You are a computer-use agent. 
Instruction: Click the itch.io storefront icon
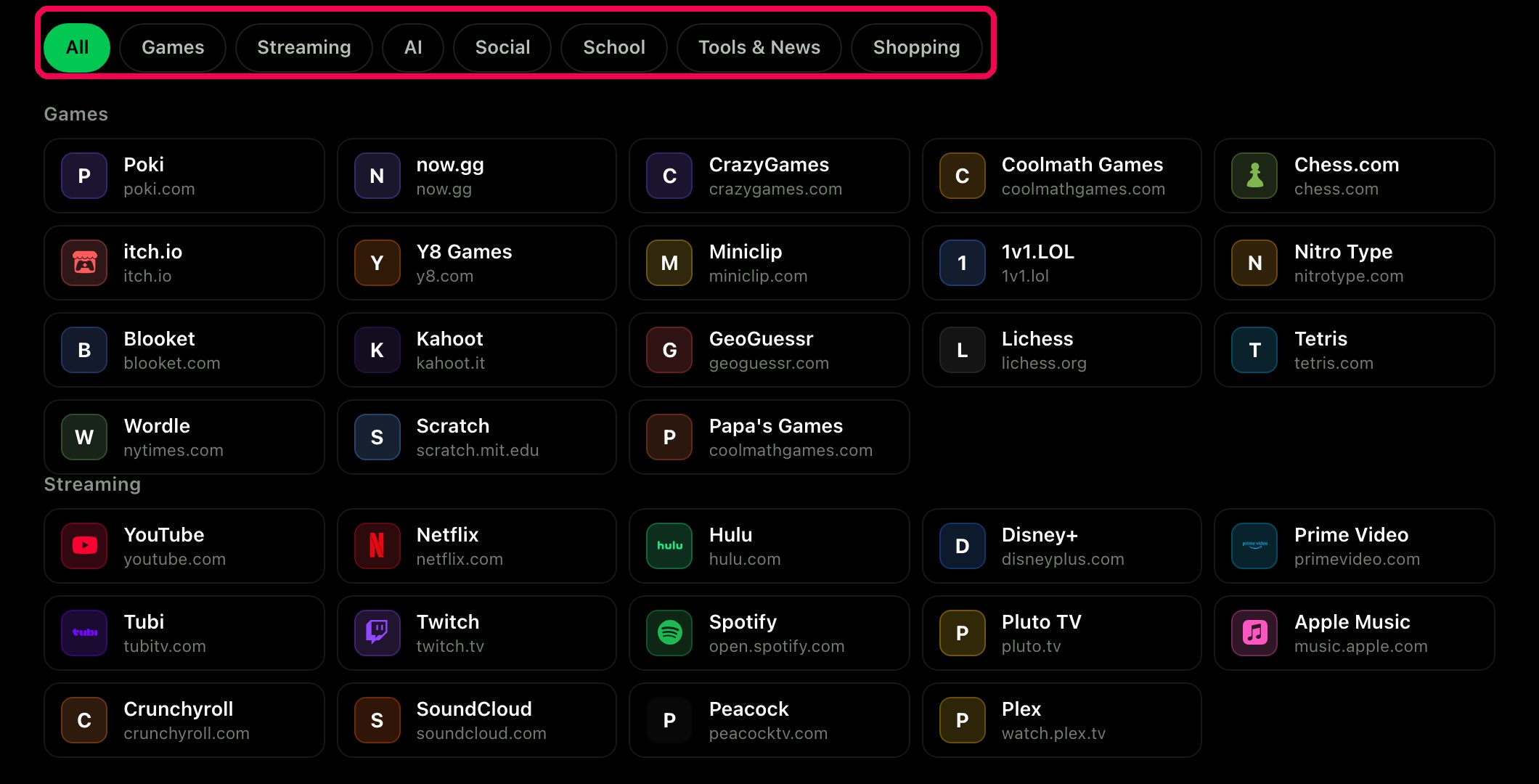(x=84, y=263)
